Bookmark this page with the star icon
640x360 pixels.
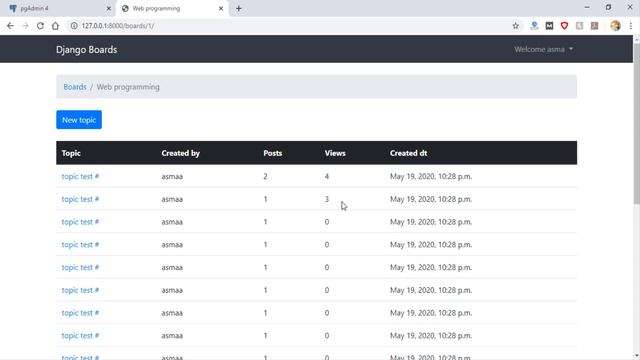tap(516, 26)
